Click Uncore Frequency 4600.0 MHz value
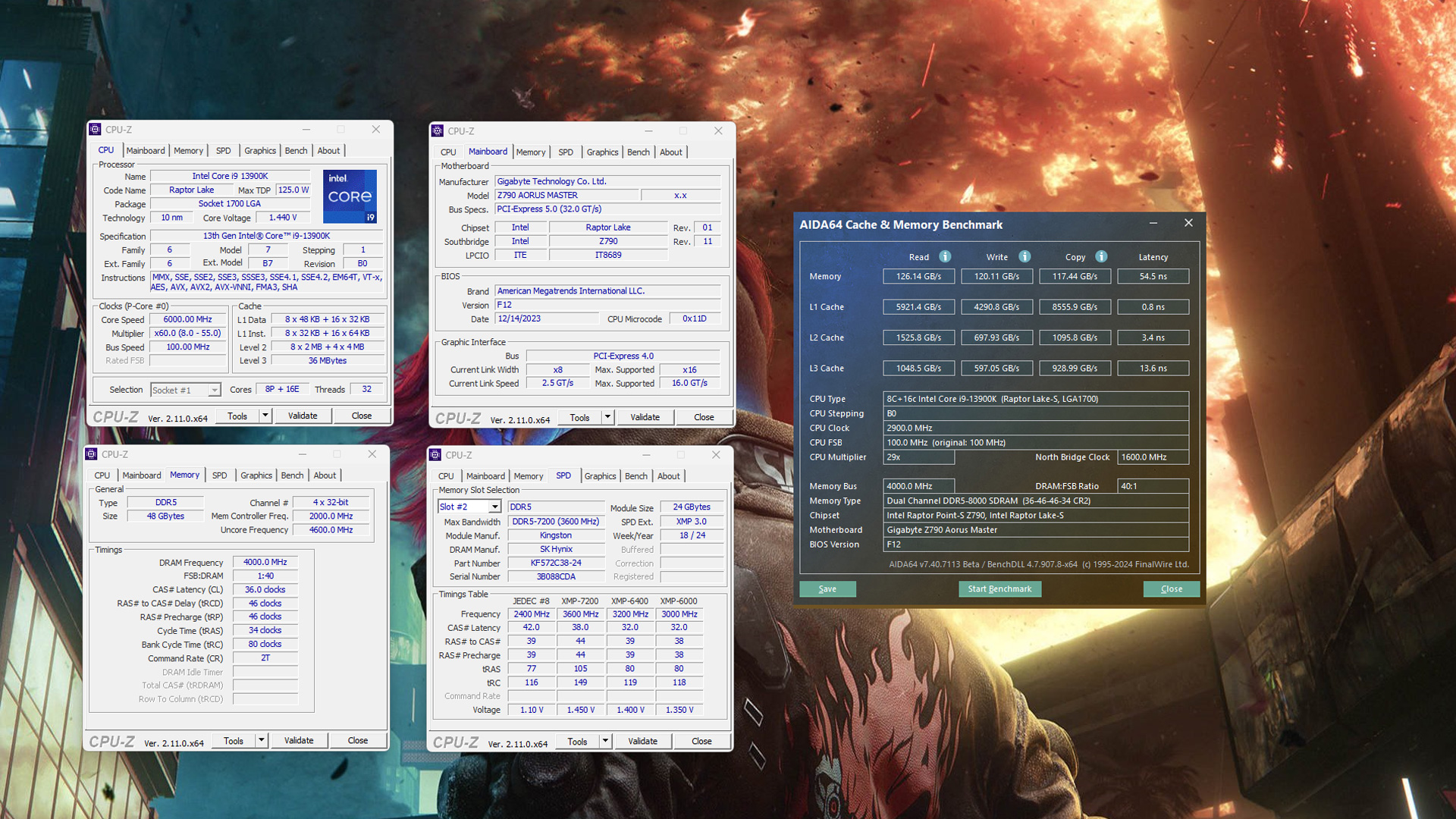This screenshot has width=1456, height=819. (331, 530)
